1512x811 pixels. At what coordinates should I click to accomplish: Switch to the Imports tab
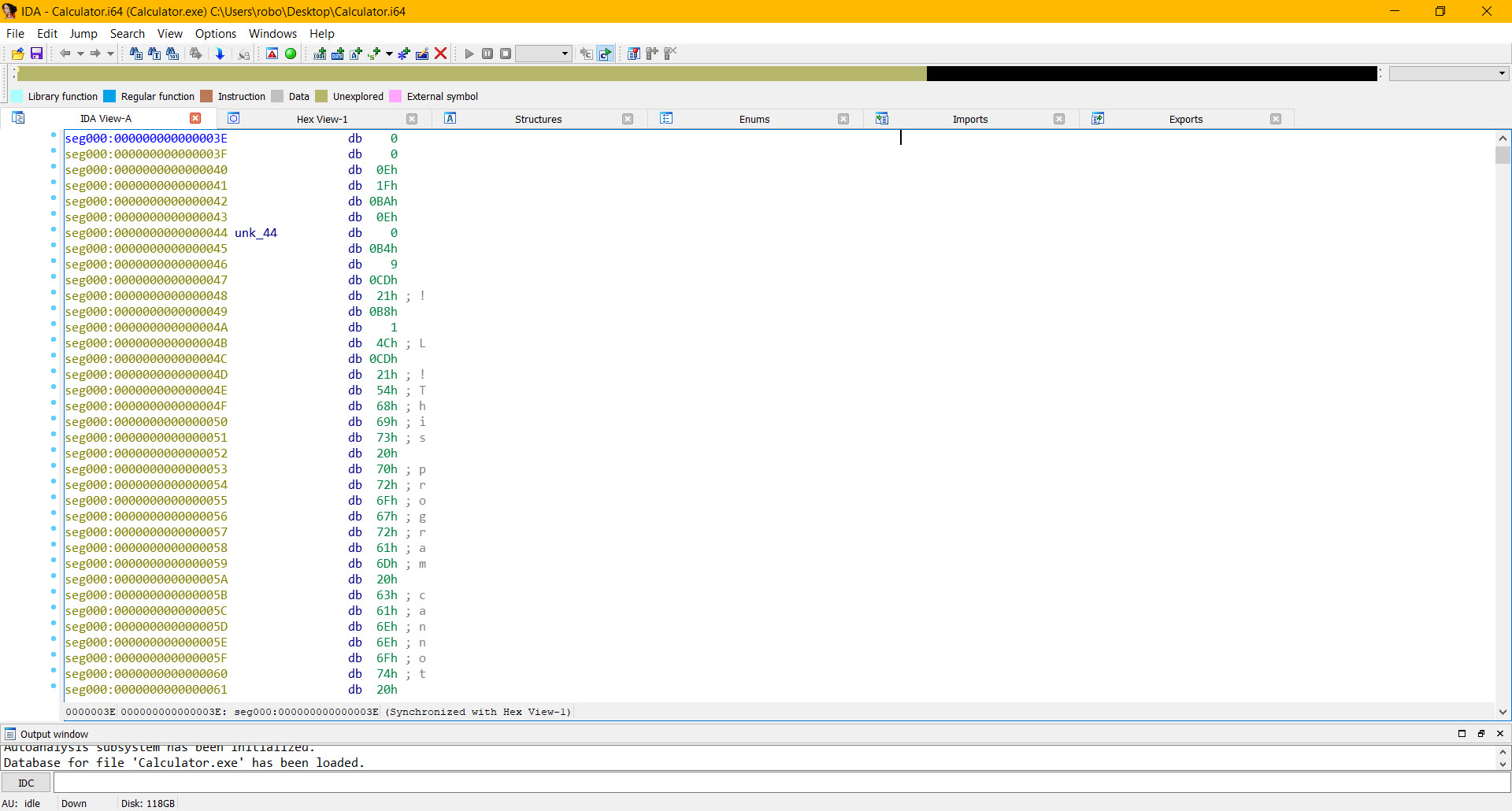click(970, 119)
